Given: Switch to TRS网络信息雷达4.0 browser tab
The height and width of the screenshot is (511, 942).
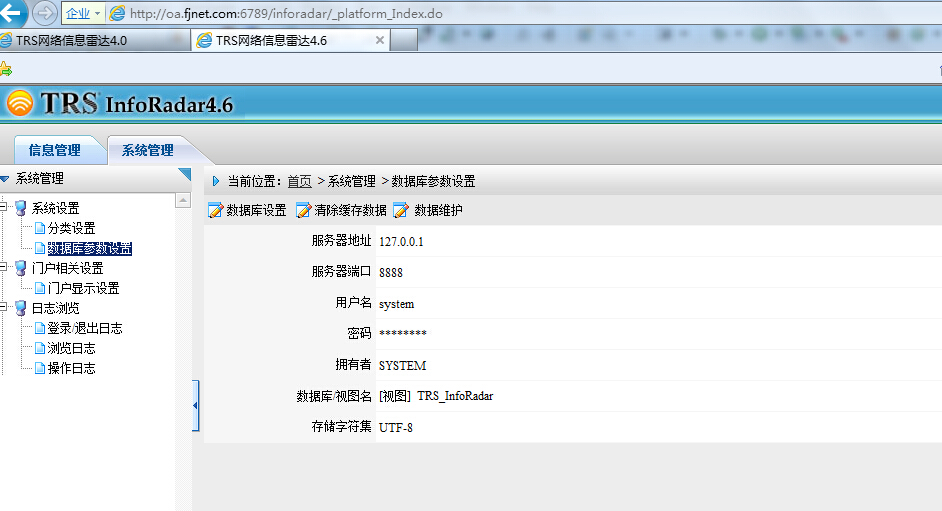Looking at the screenshot, I should [93, 40].
